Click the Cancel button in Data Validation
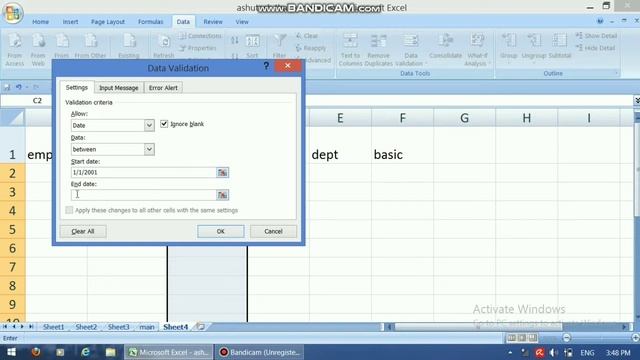The image size is (640, 360). 273,231
